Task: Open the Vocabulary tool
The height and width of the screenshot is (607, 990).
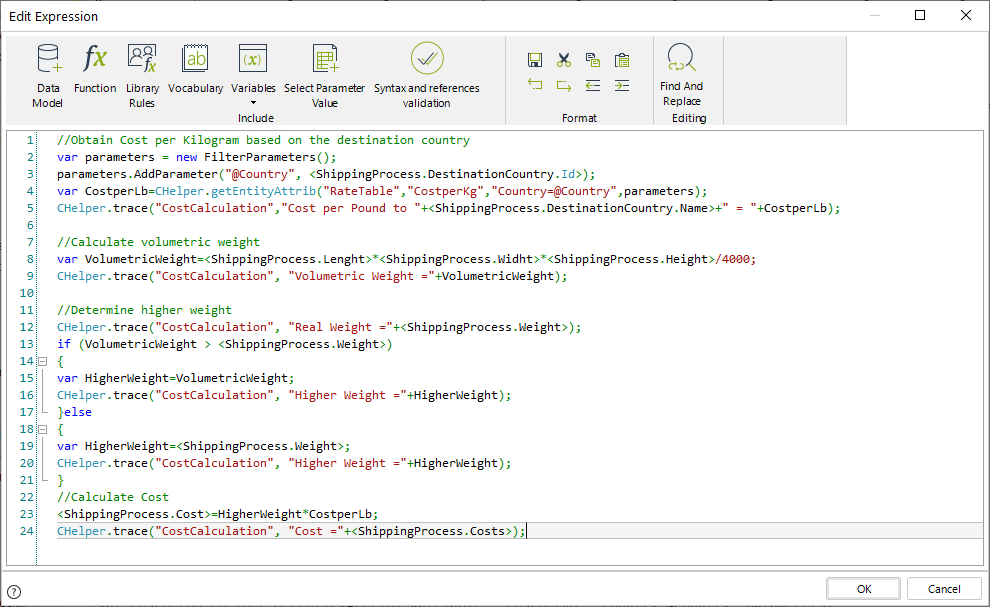Action: [196, 68]
